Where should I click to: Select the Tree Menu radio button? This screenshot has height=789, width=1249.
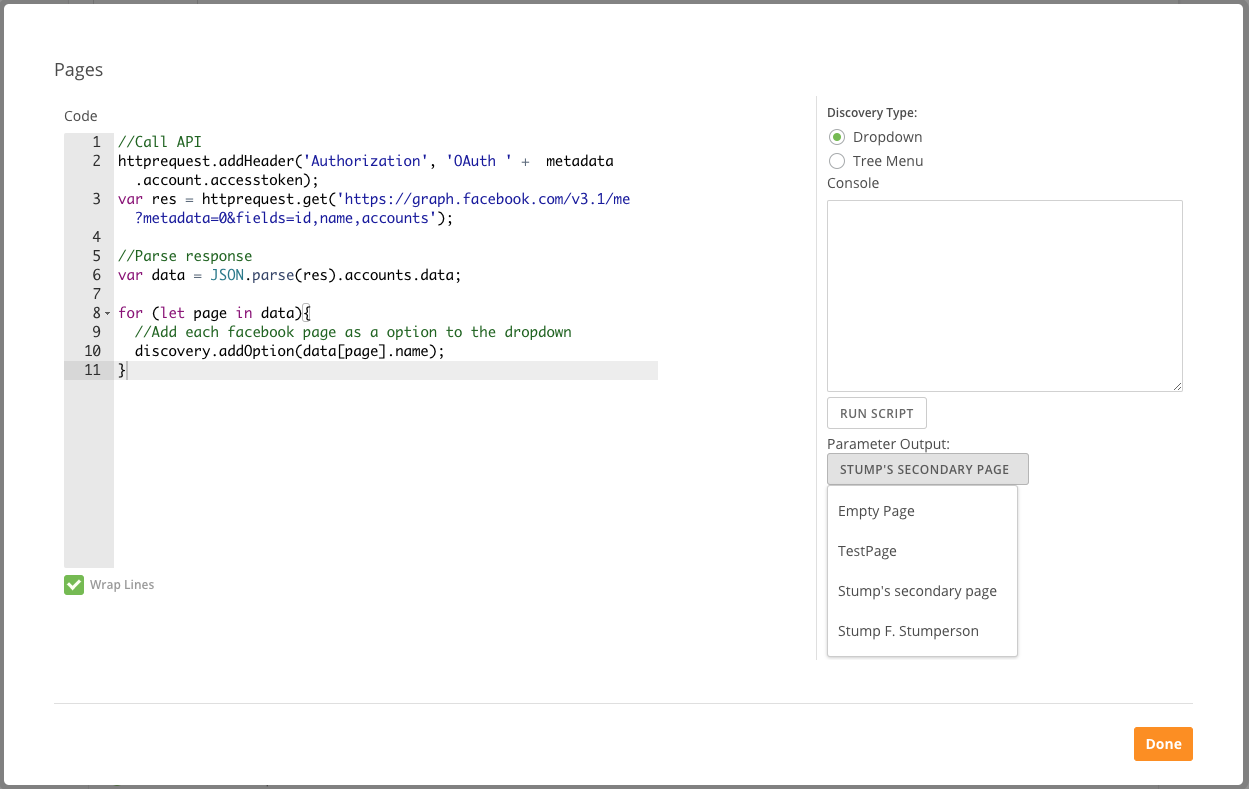pos(837,161)
